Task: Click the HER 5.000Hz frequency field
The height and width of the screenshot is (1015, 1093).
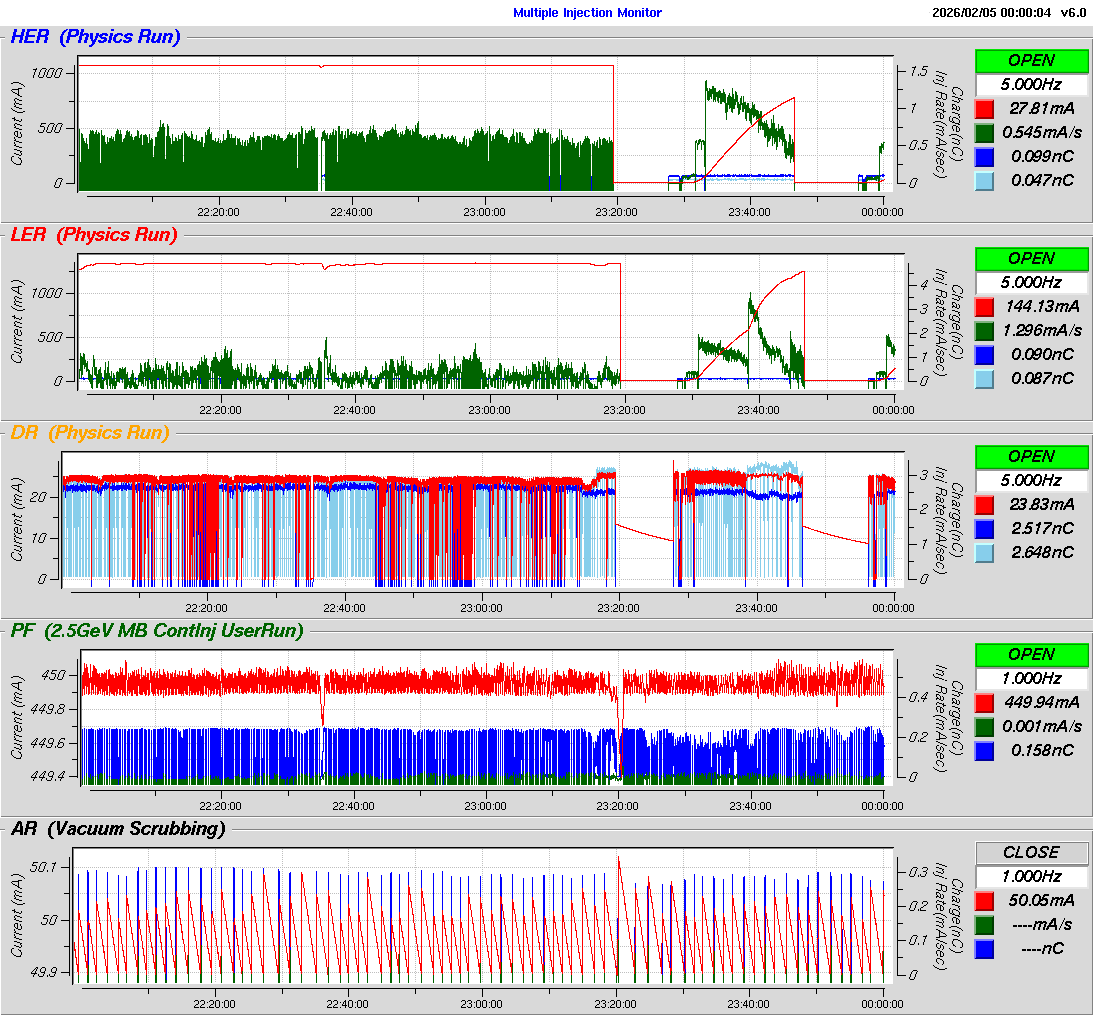Action: [1031, 84]
